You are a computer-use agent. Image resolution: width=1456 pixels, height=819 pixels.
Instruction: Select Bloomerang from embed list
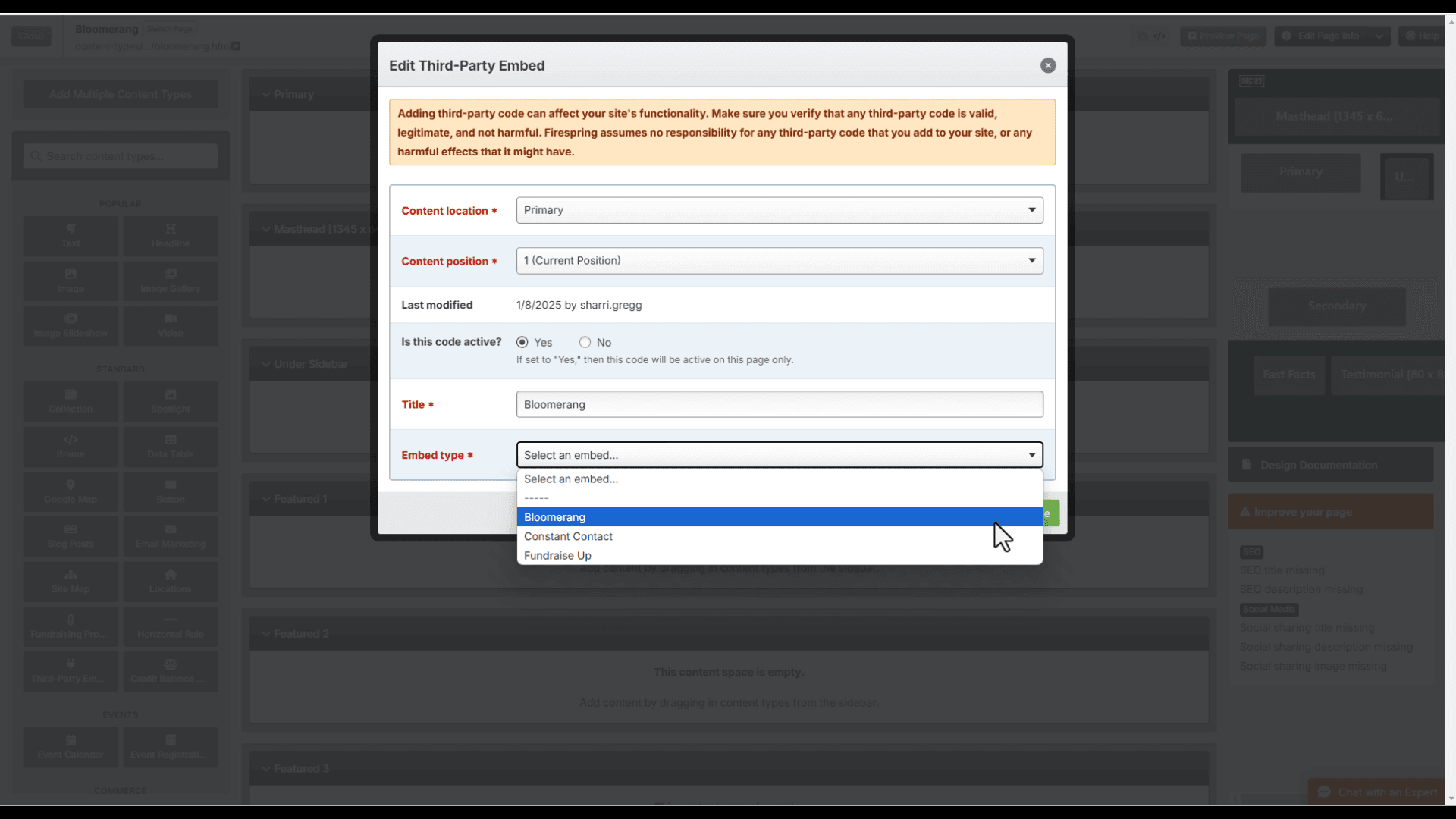[780, 517]
